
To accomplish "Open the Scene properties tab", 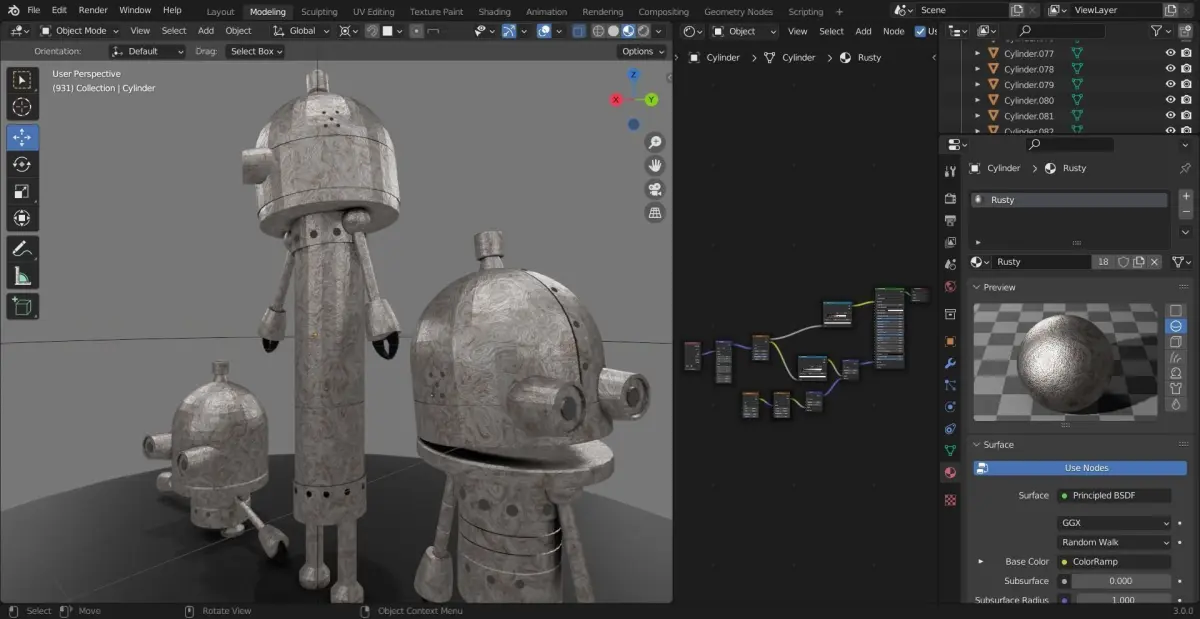I will (x=950, y=264).
